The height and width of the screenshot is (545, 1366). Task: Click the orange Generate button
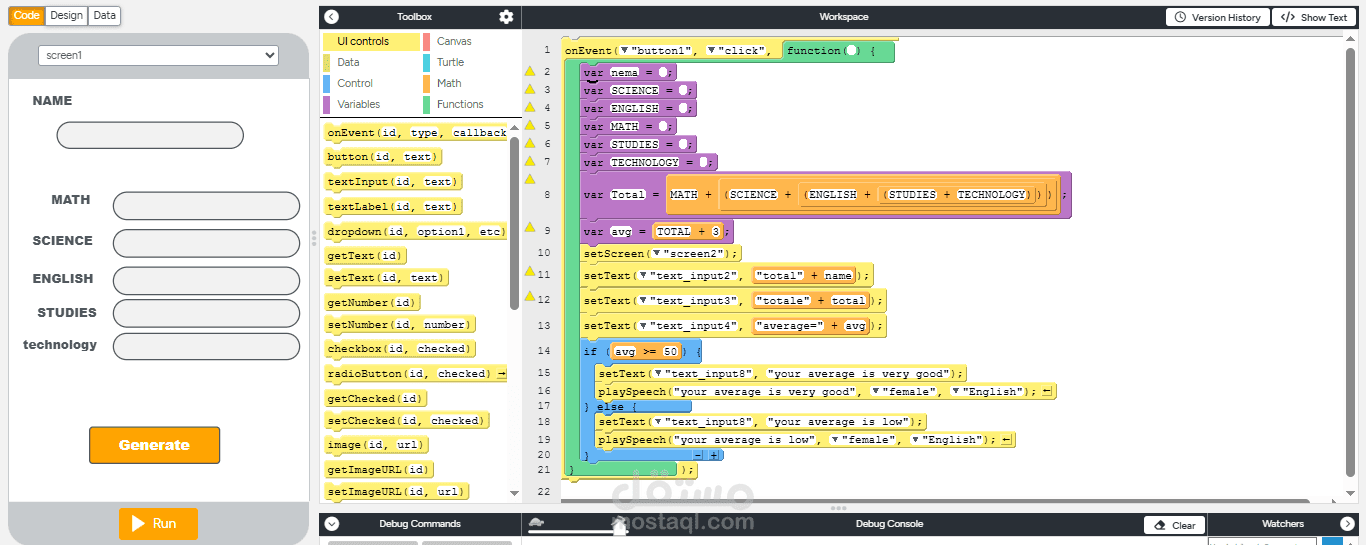click(x=154, y=445)
